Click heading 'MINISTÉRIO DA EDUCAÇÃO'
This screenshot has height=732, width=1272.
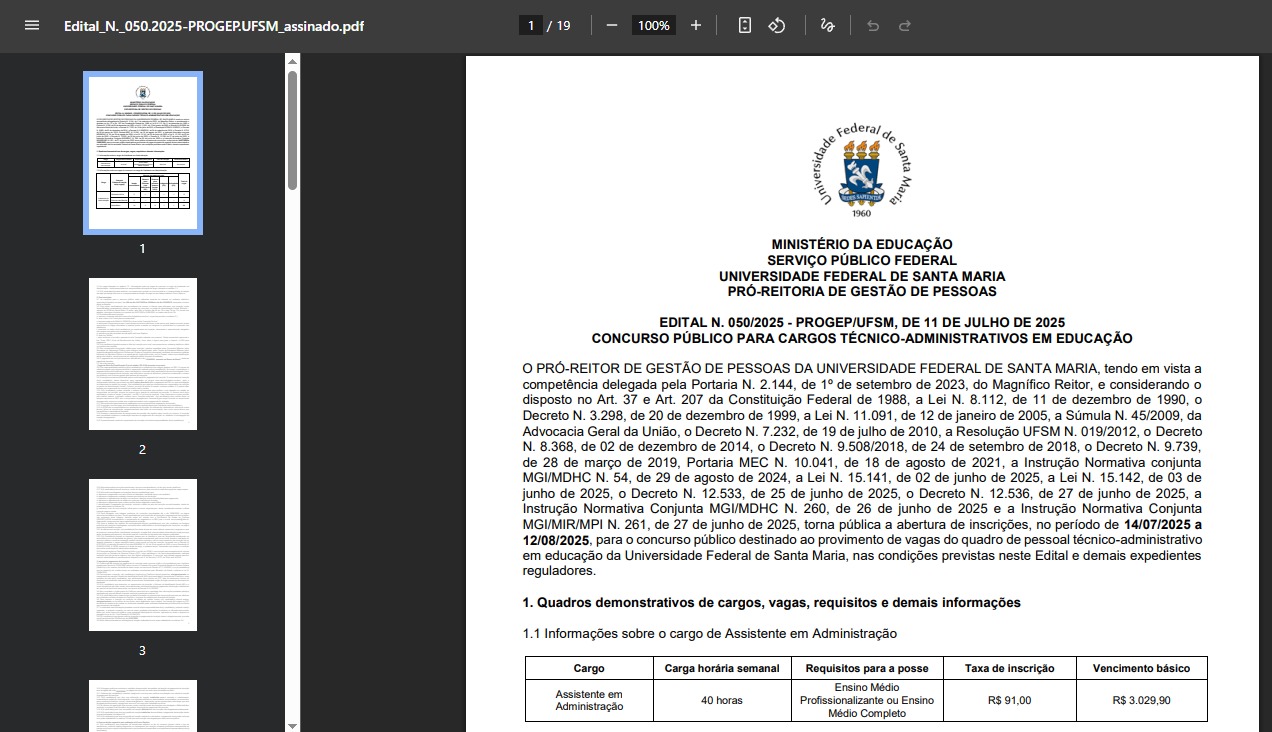point(862,244)
